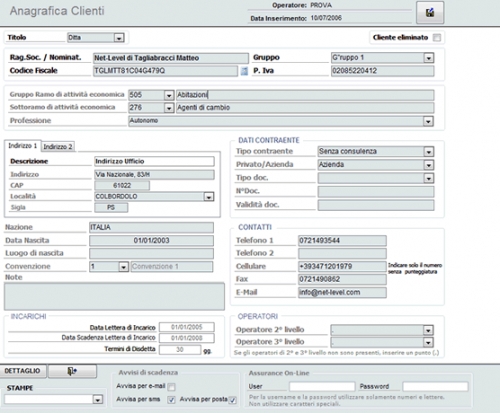Click the Indirizzo Via Nazionale field
This screenshot has height=413, width=500.
pyautogui.click(x=154, y=175)
